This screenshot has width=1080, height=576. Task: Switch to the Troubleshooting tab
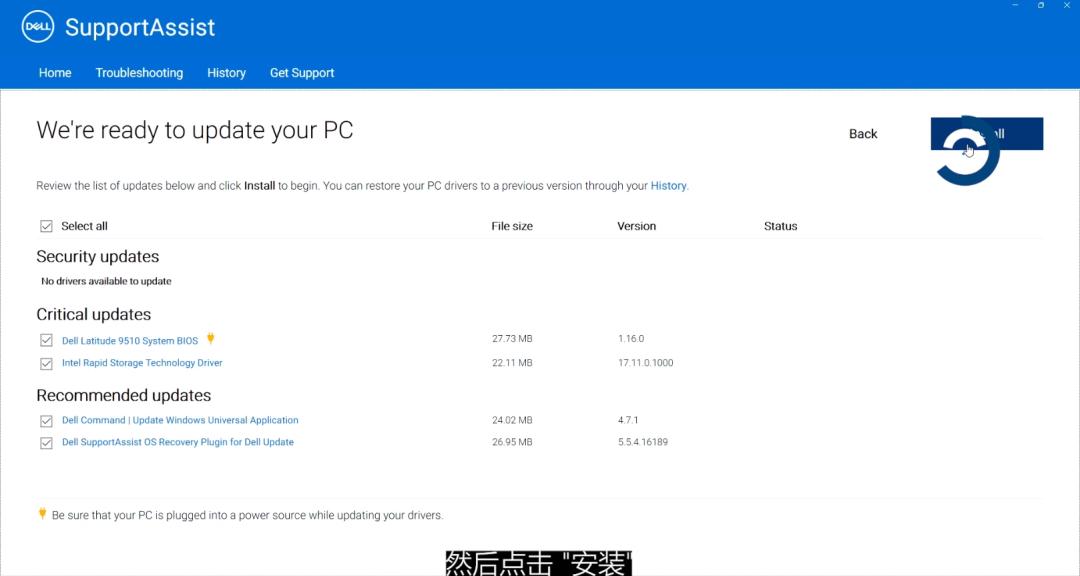tap(139, 72)
